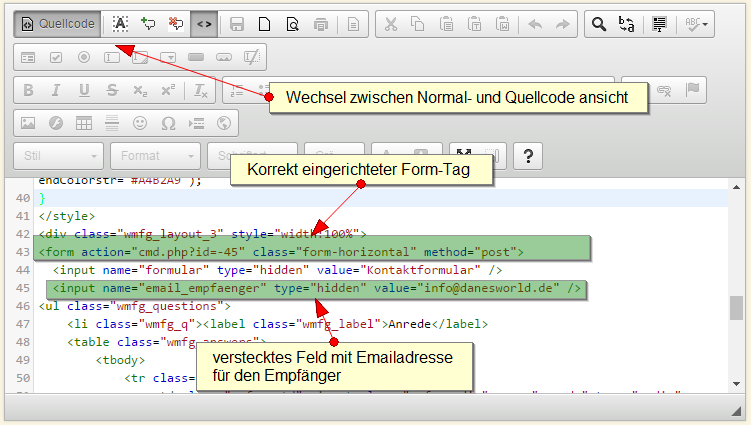Toggle Italic formatting

tap(56, 90)
